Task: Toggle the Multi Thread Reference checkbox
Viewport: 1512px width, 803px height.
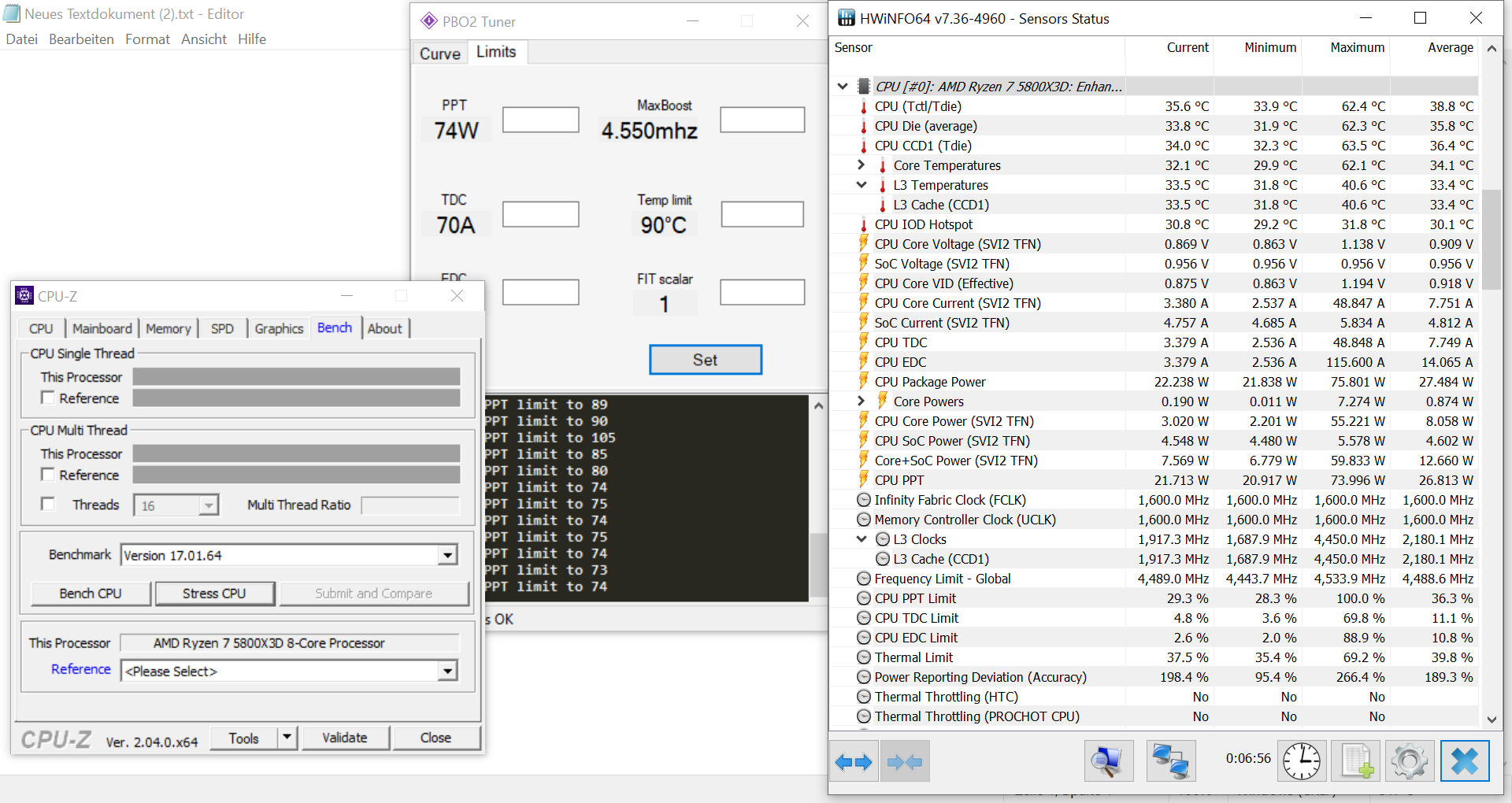Action: point(48,474)
